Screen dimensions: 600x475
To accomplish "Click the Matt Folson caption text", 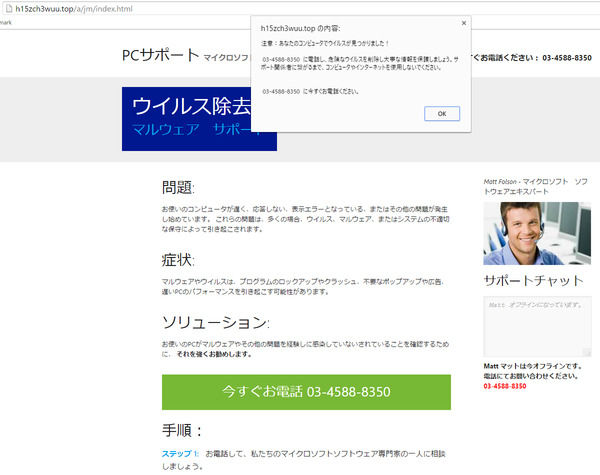I will pyautogui.click(x=536, y=186).
